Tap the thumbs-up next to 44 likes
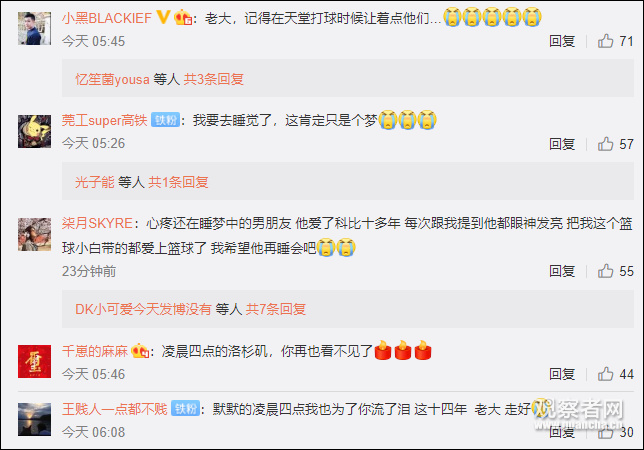The width and height of the screenshot is (644, 450). pos(605,374)
